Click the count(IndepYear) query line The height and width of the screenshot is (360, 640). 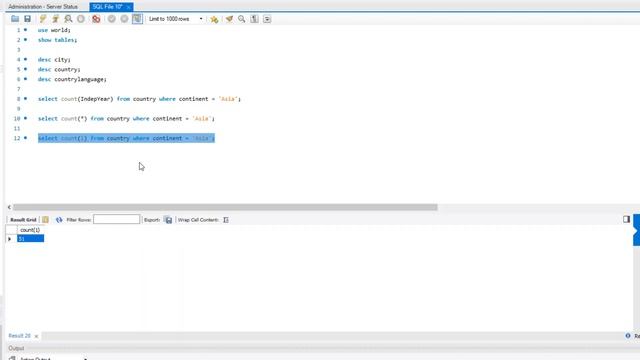coord(139,99)
